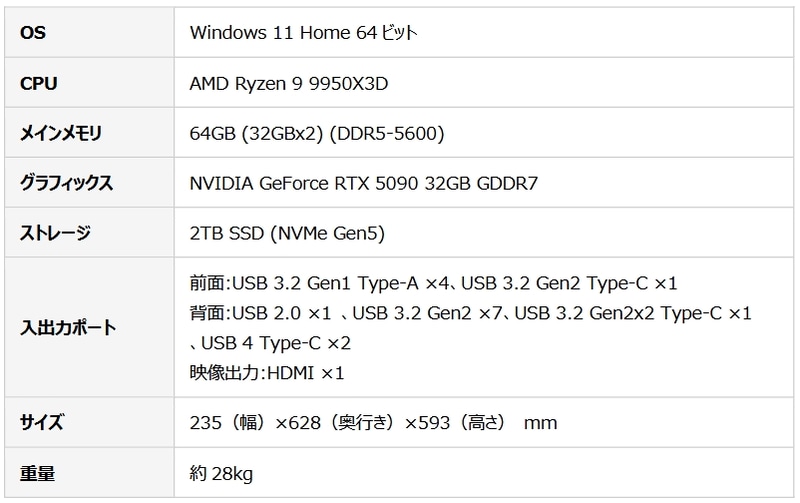800x503 pixels.
Task: Click the 背面 USB 2.0 ports line
Action: 470,314
